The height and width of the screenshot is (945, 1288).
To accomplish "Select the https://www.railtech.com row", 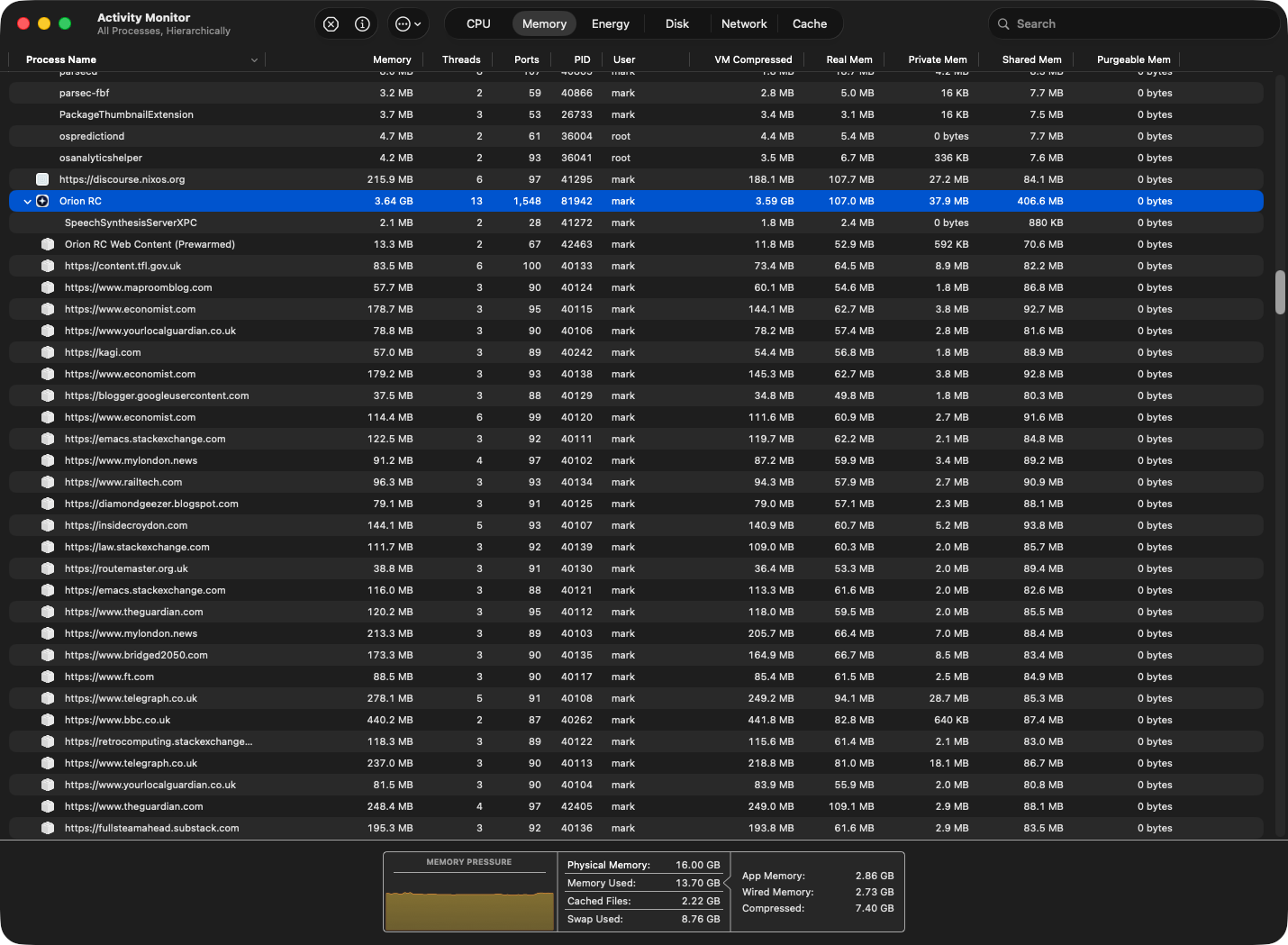I will click(x=636, y=482).
